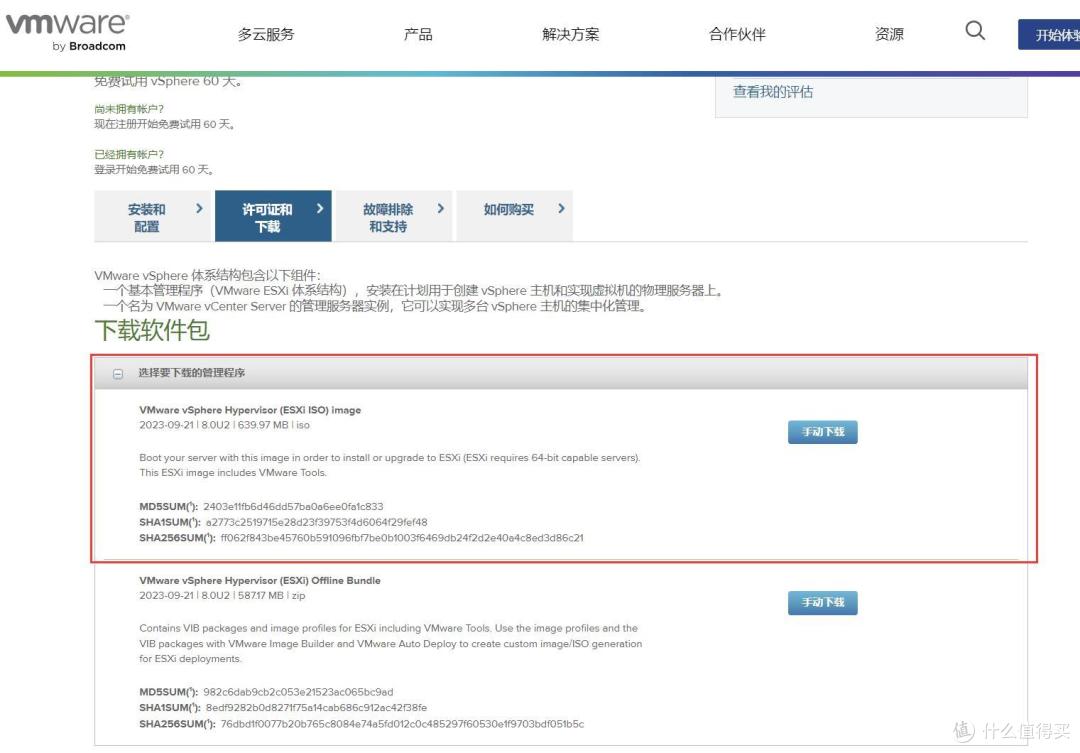Open the 合作伙伴 menu
This screenshot has width=1080, height=753.
click(x=737, y=34)
